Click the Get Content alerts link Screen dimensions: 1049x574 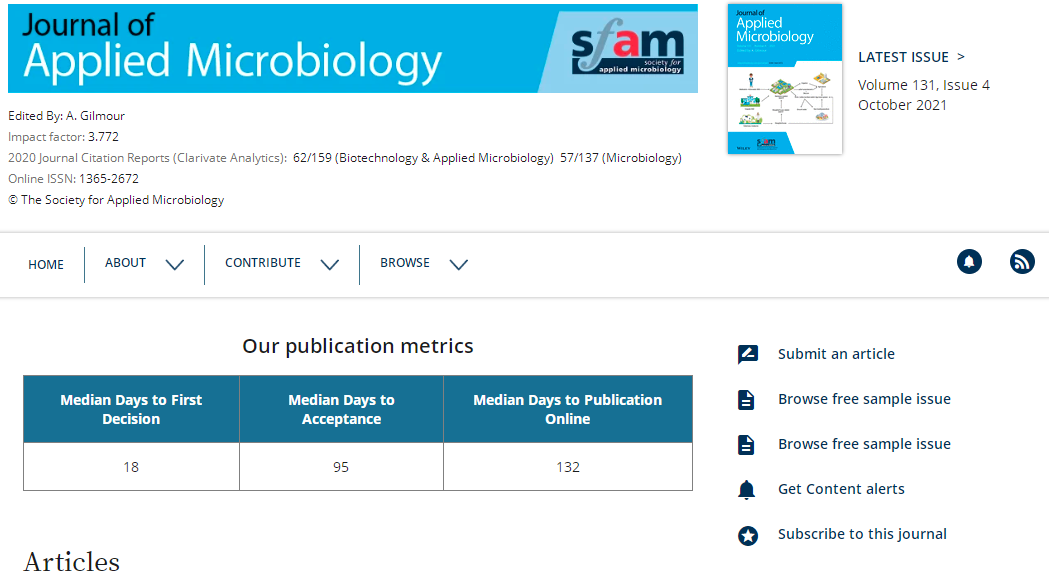pyautogui.click(x=841, y=489)
